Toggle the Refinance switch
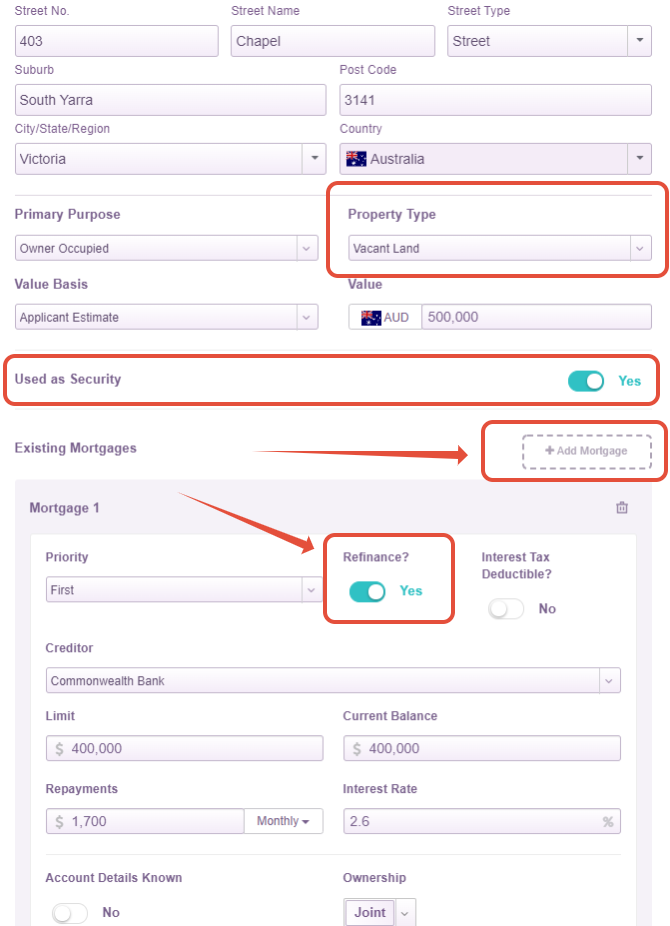Screen dimensions: 670x926 coord(367,591)
